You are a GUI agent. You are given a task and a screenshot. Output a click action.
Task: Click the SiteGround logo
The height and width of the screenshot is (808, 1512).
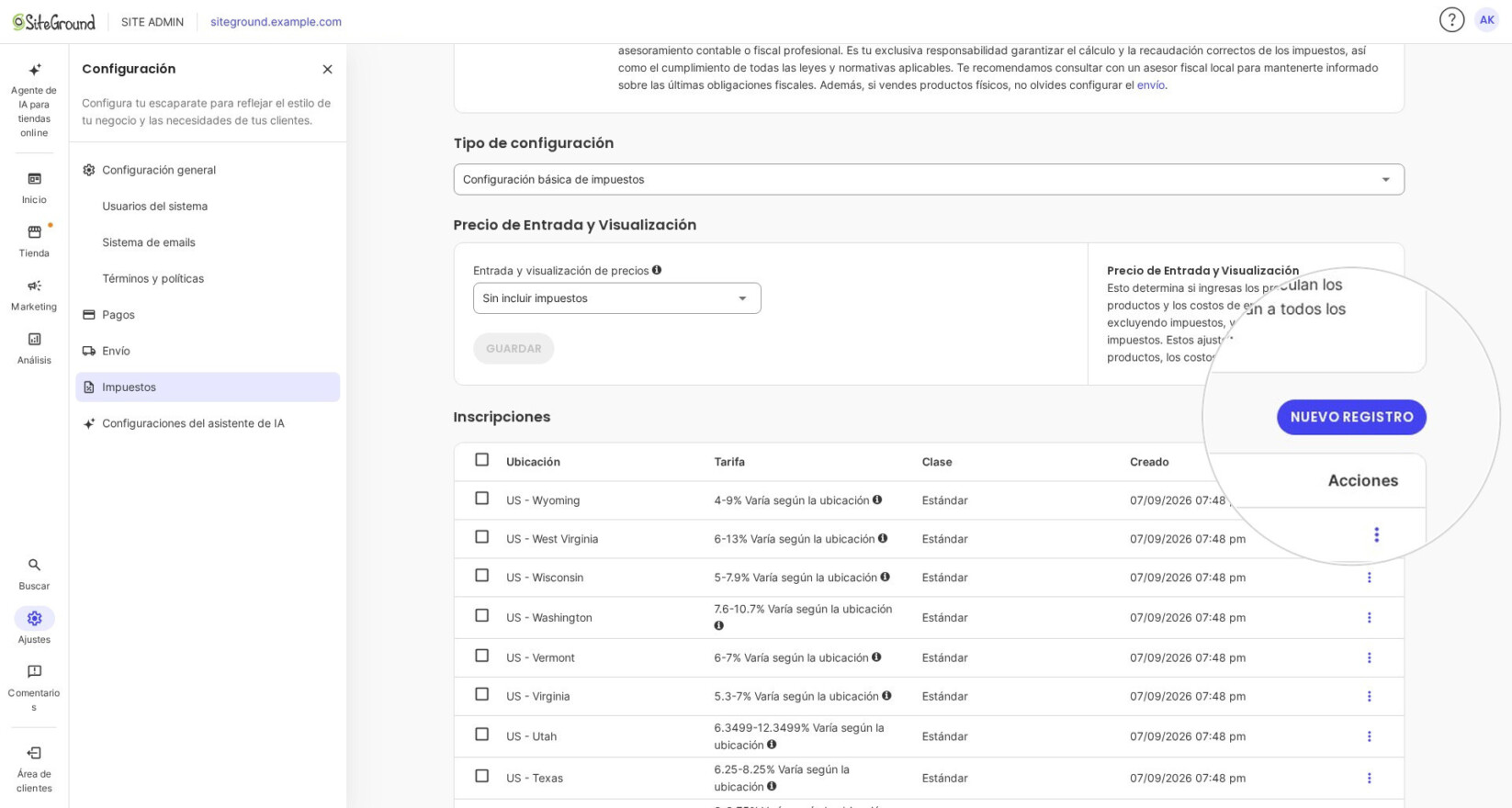tap(53, 21)
